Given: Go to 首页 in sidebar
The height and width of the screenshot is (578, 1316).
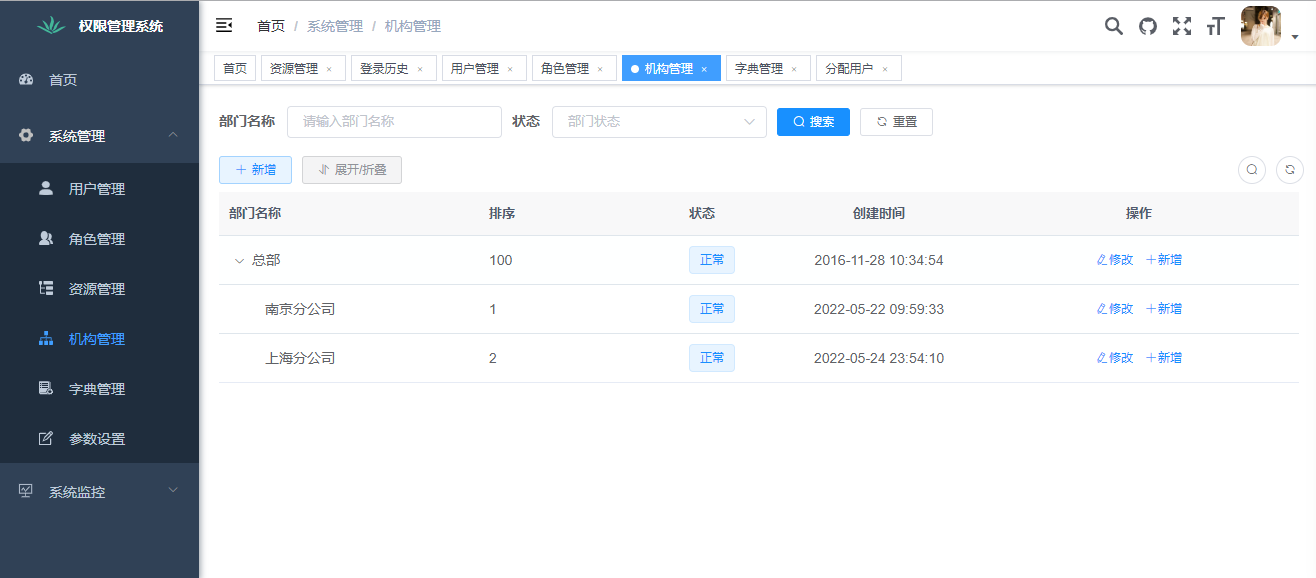Looking at the screenshot, I should tap(99, 80).
